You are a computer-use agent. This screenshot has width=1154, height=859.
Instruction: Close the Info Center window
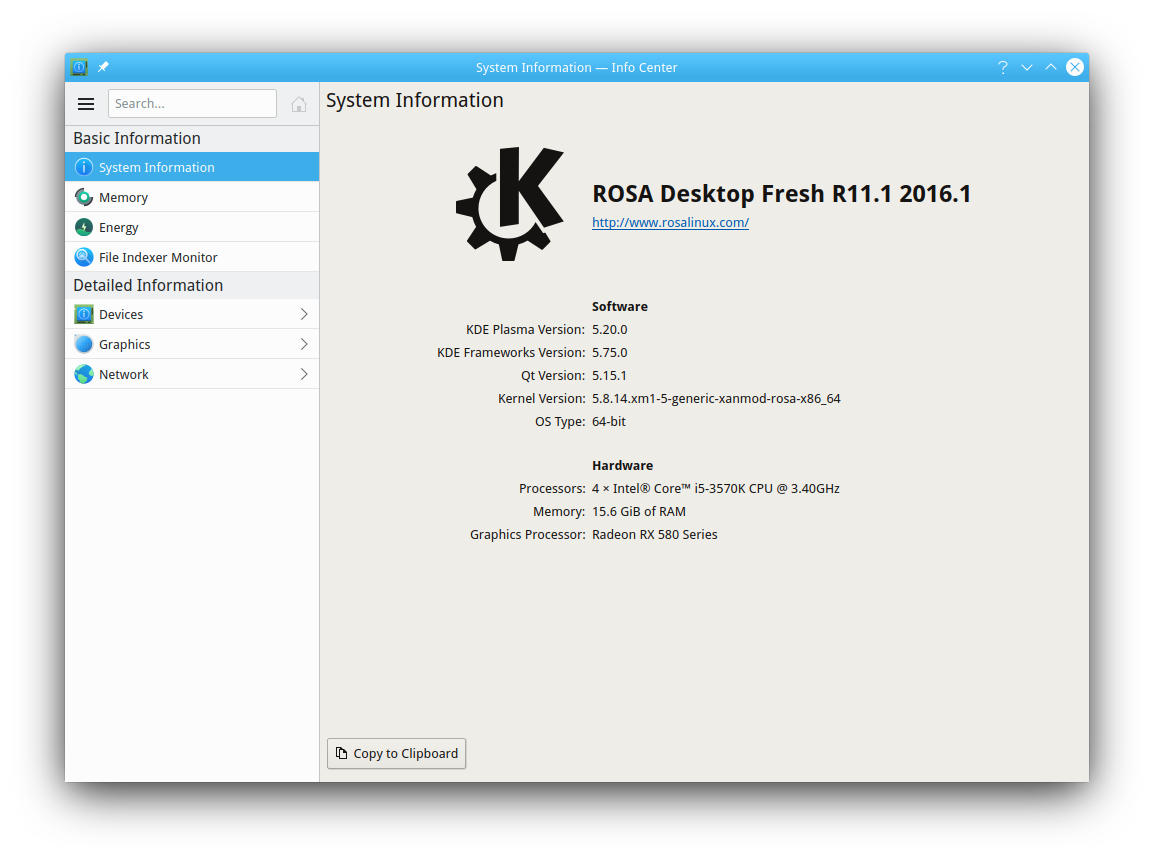(x=1075, y=67)
